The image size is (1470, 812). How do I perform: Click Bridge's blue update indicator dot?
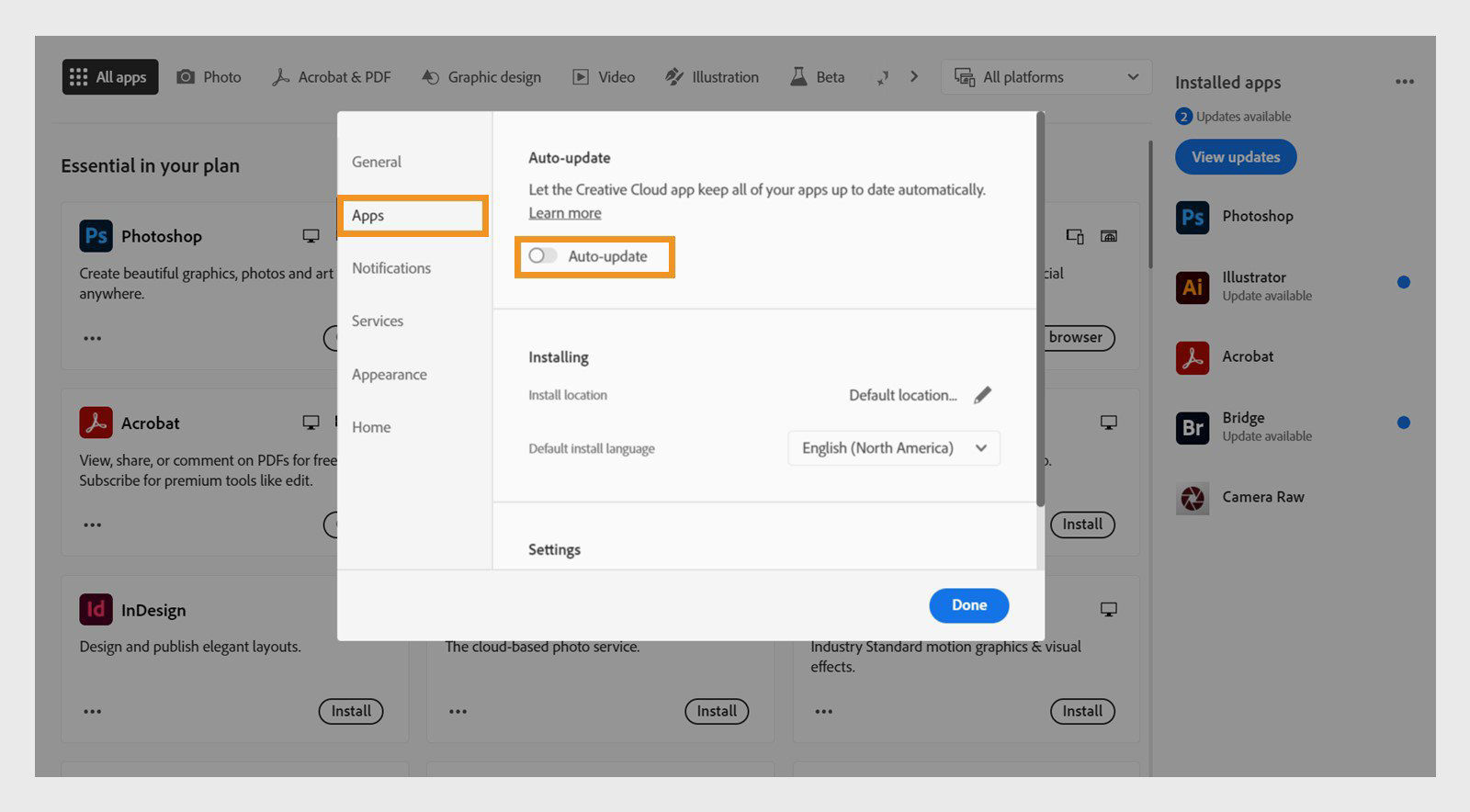[1404, 423]
